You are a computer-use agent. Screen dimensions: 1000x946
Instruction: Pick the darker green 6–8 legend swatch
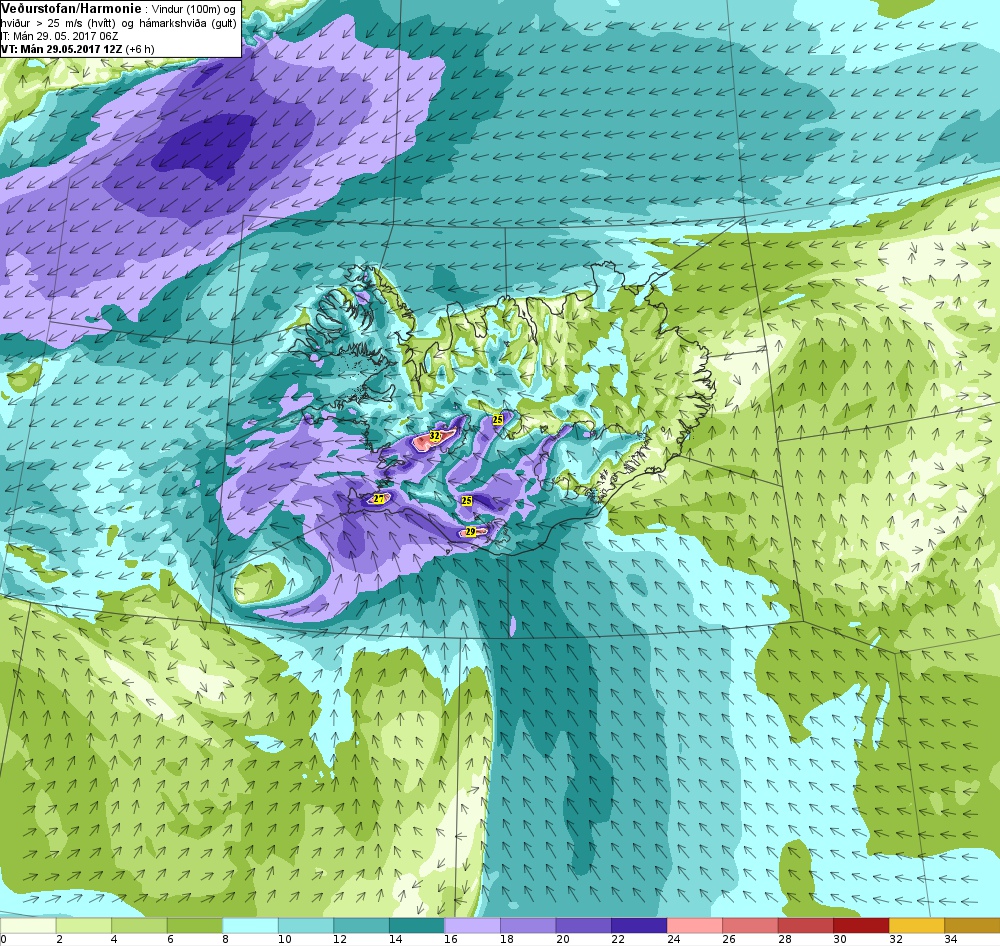(195, 926)
